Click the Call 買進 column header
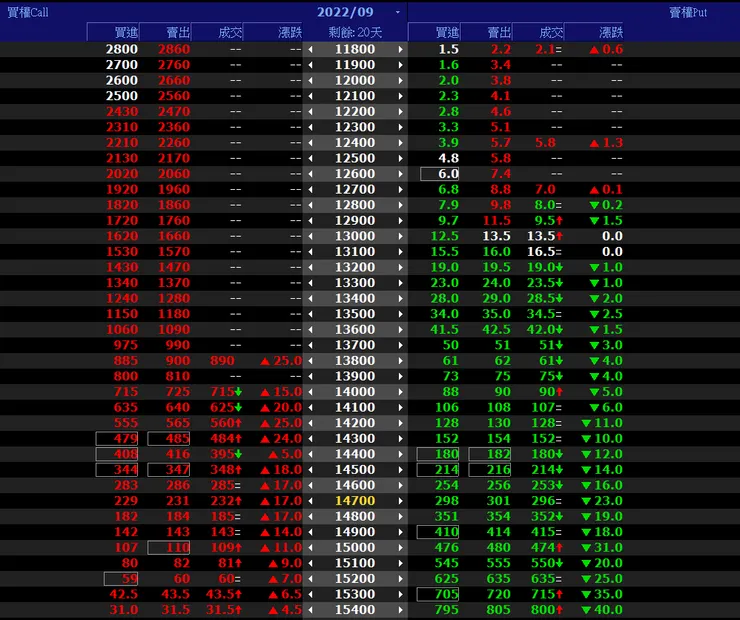 [113, 32]
